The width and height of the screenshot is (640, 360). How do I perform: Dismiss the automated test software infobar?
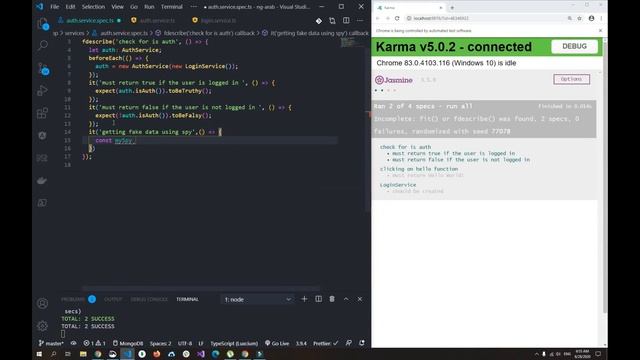600,31
